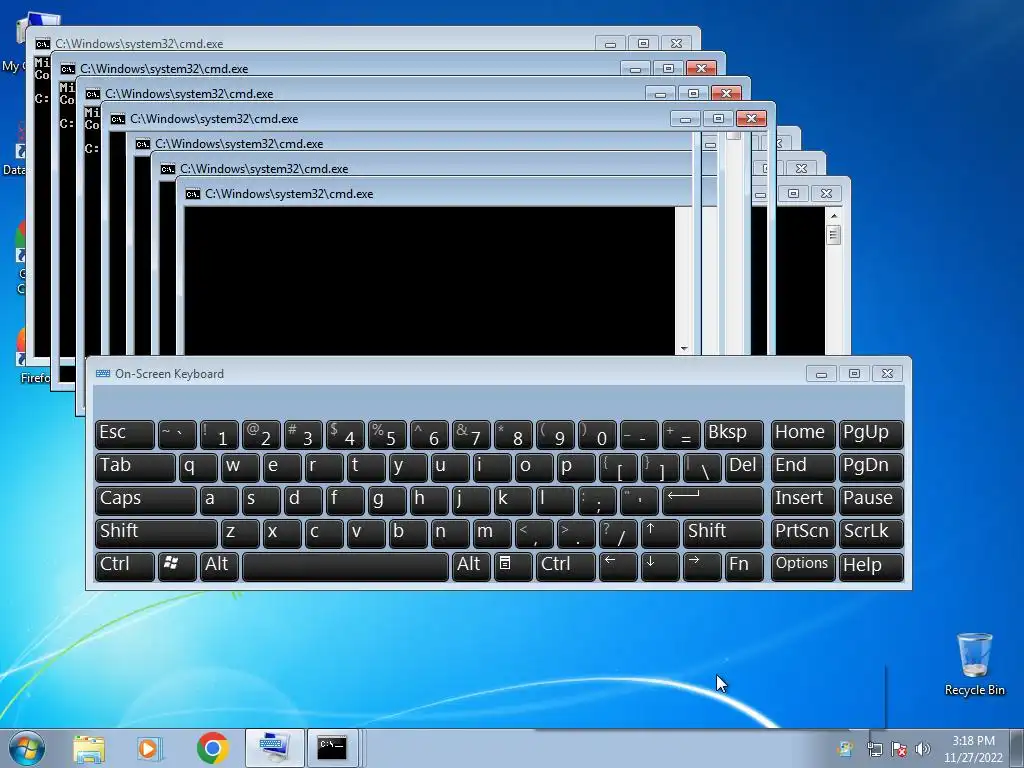Screen dimensions: 1024x768
Task: Toggle the Fn key
Action: (x=744, y=566)
